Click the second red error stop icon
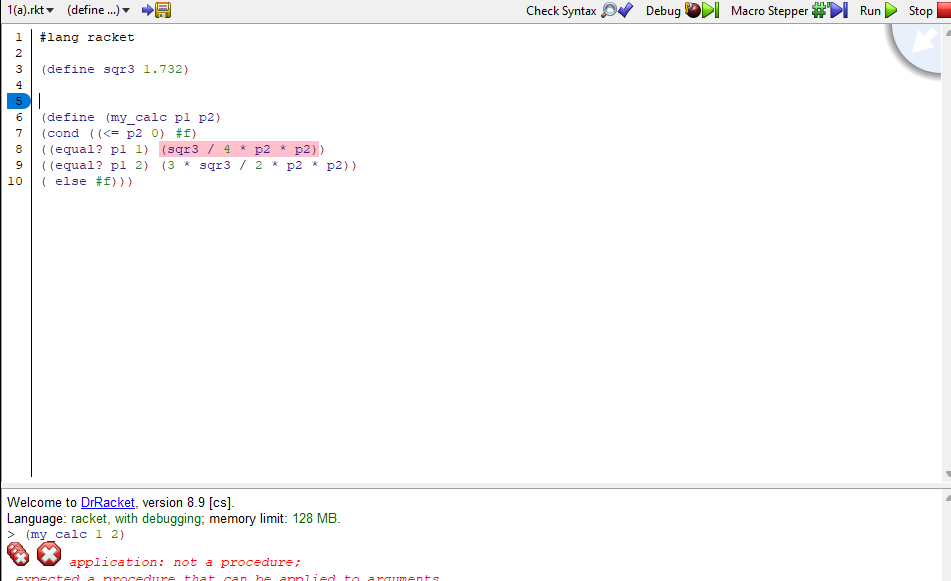Screen dimensions: 951x581 48,554
